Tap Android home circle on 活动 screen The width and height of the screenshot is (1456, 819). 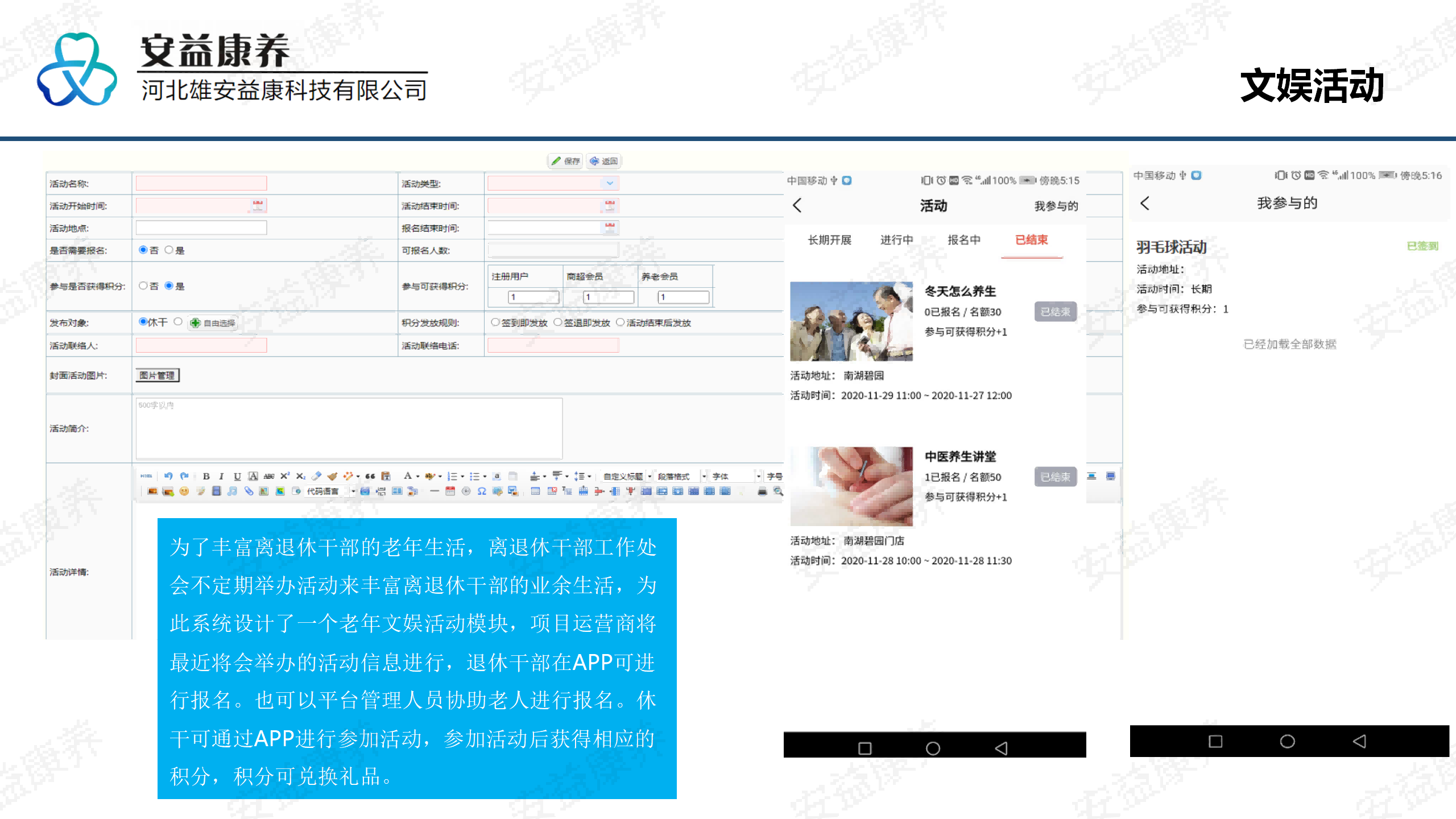coord(933,748)
